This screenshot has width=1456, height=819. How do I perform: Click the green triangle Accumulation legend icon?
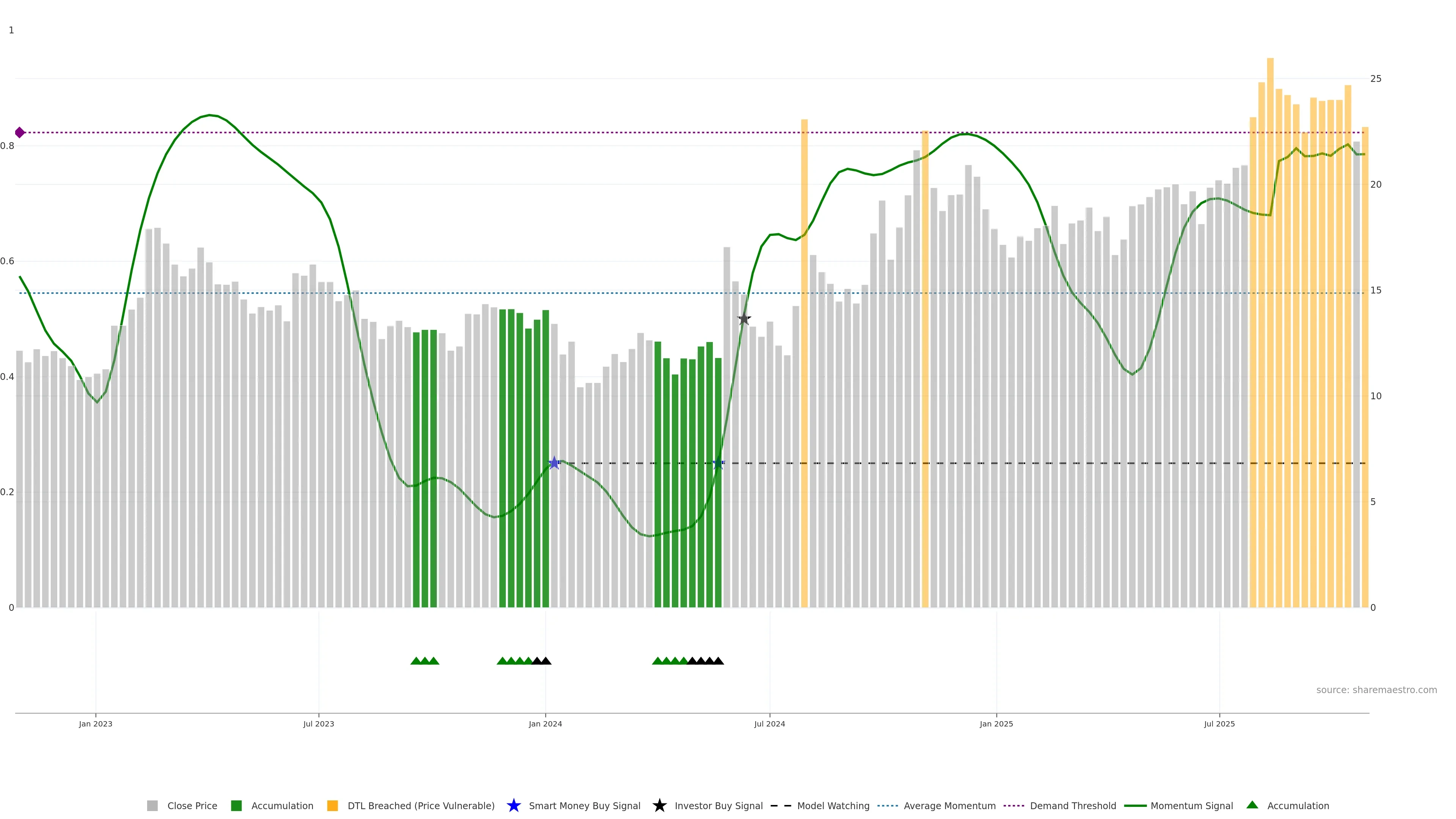(x=1252, y=805)
